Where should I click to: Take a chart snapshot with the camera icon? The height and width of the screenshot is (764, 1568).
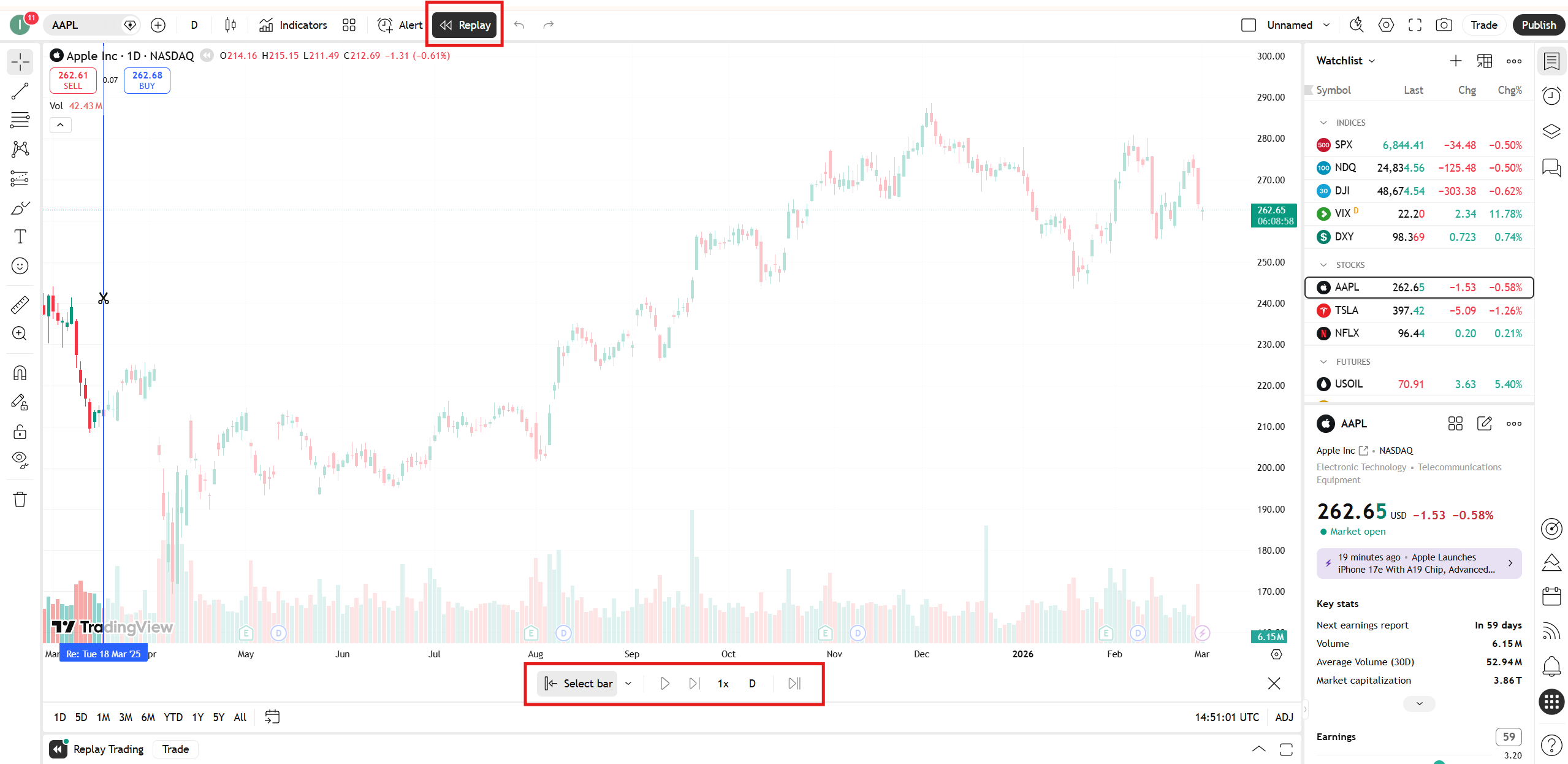[1444, 25]
